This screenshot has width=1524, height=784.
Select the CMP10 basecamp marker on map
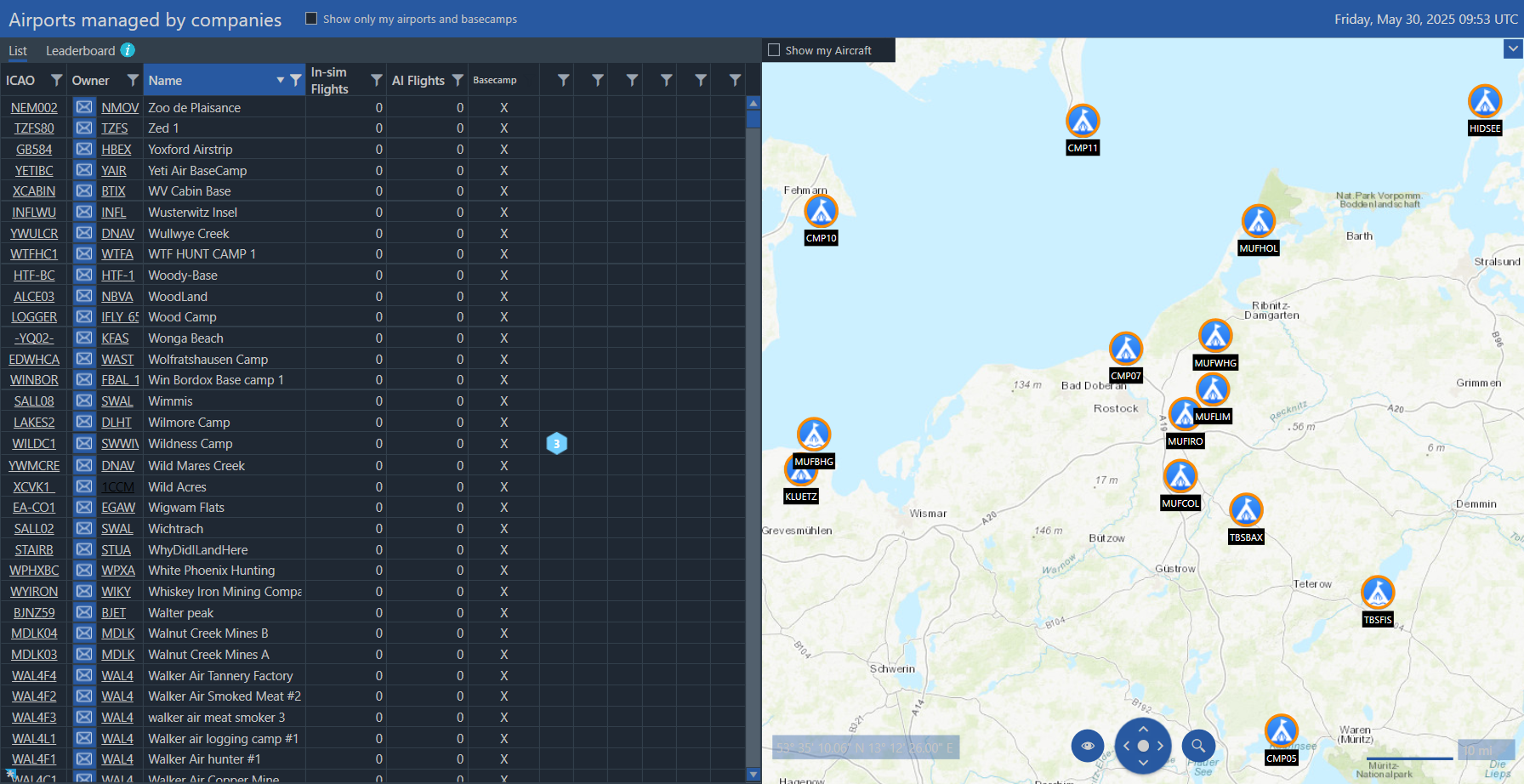(x=821, y=212)
